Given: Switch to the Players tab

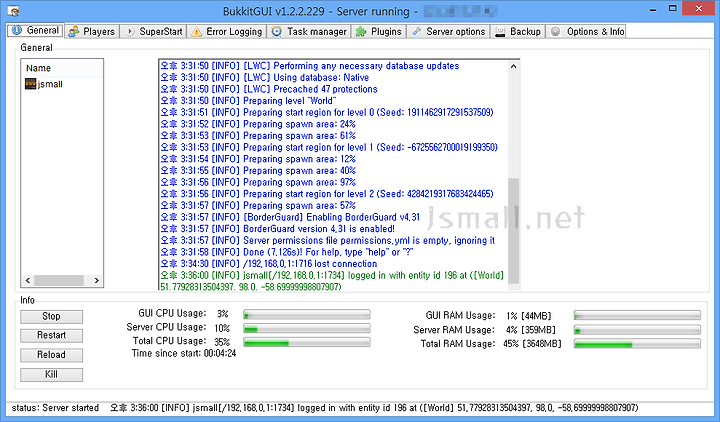Looking at the screenshot, I should pos(92,31).
